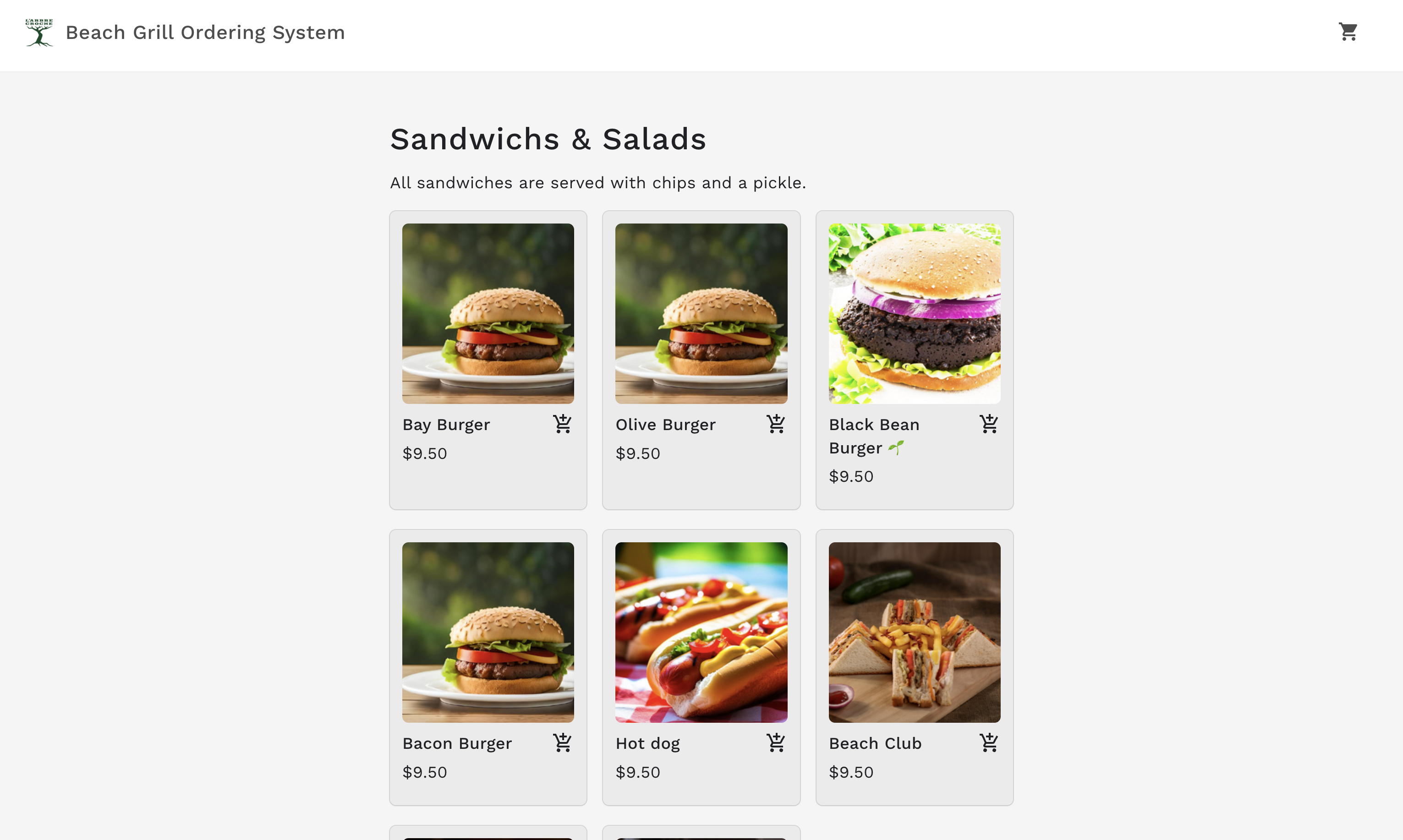Viewport: 1403px width, 840px height.
Task: Add Hot dog to cart
Action: click(776, 742)
